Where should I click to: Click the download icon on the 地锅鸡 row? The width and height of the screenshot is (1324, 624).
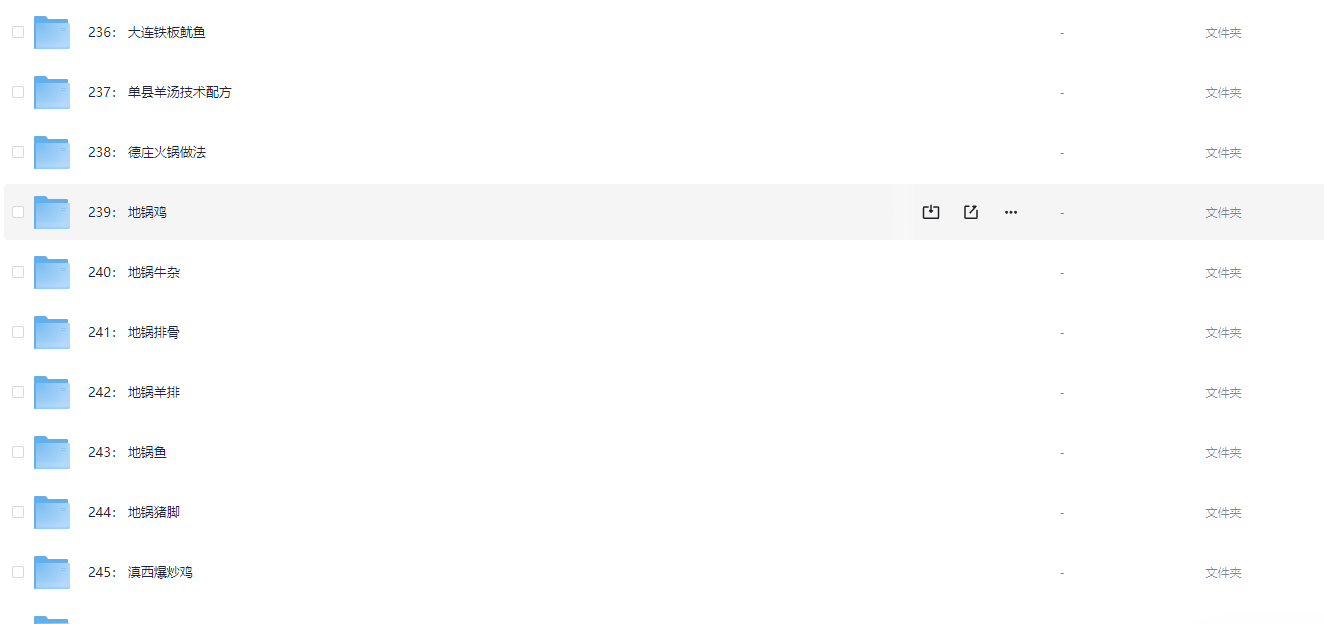[x=930, y=212]
